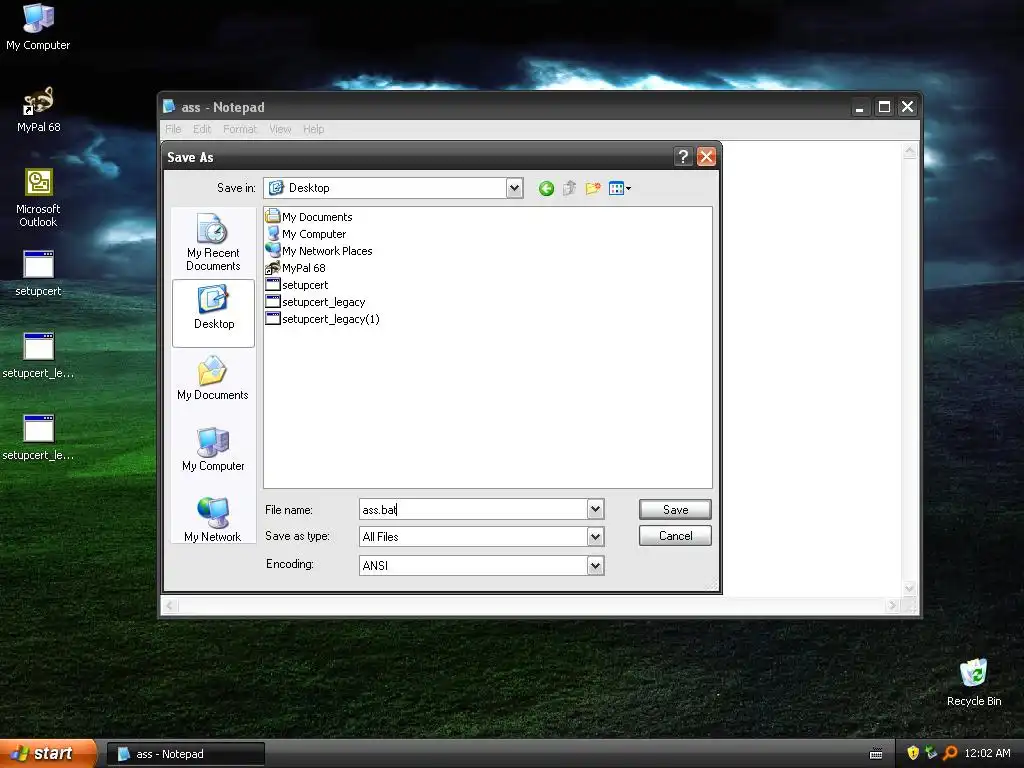Open the Encoding dropdown

pyautogui.click(x=596, y=566)
